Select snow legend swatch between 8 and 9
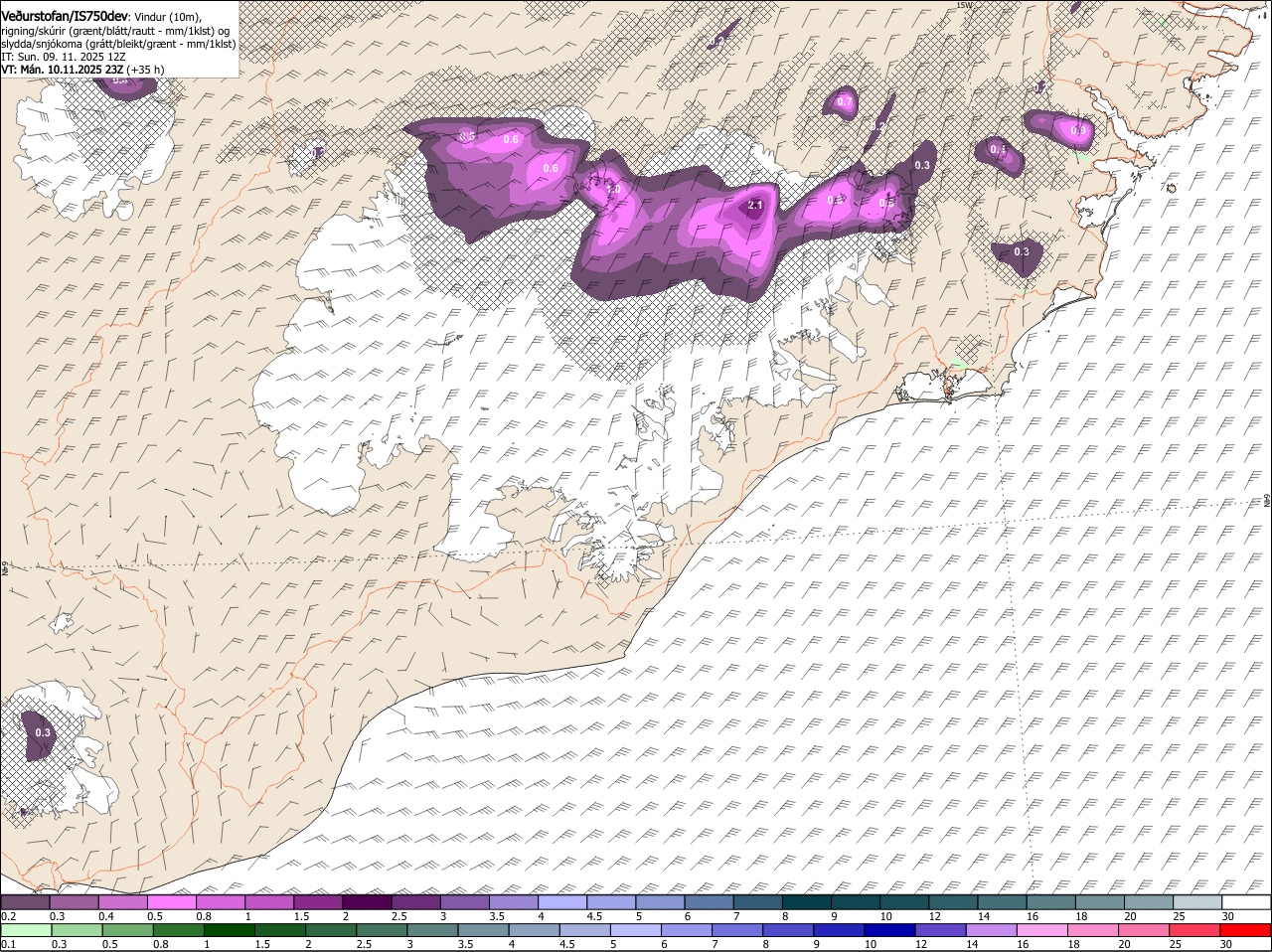 pyautogui.click(x=807, y=901)
